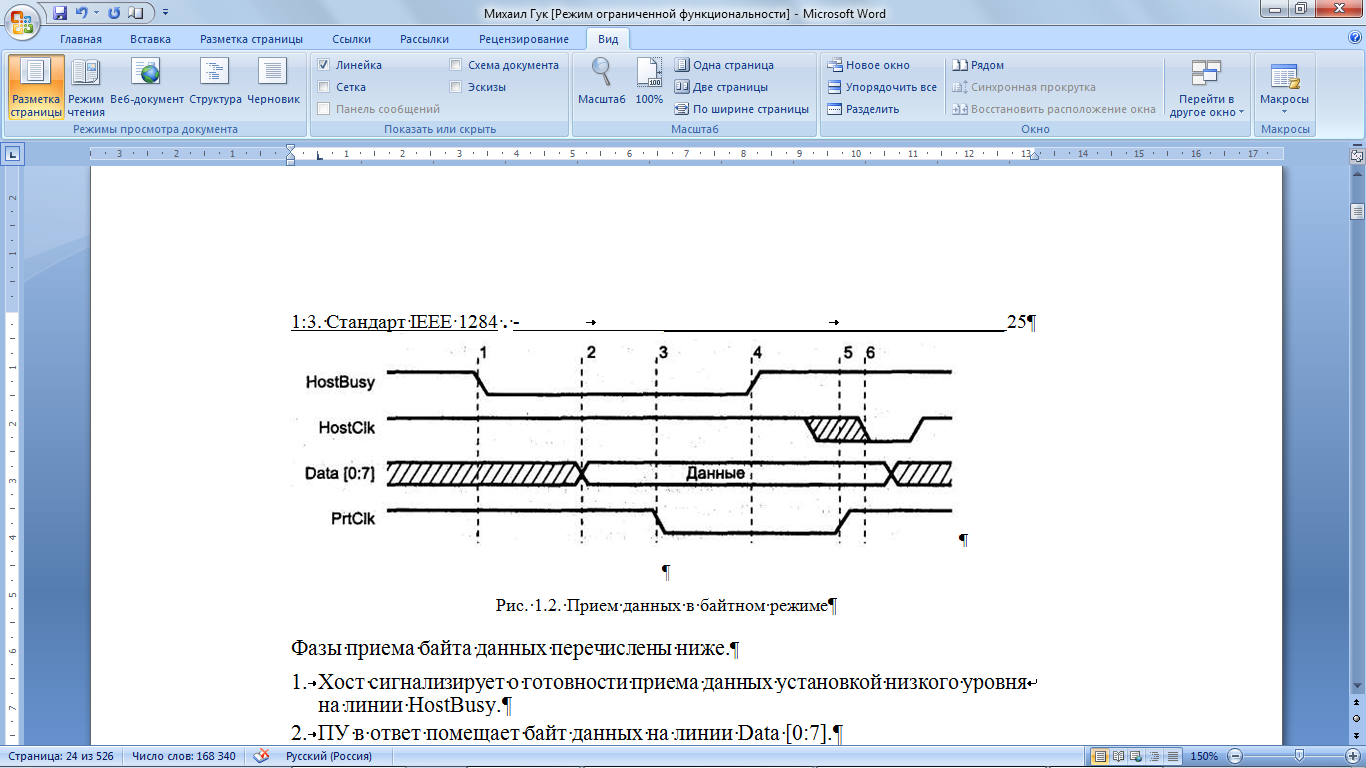Click Разделить to split the window

(863, 109)
